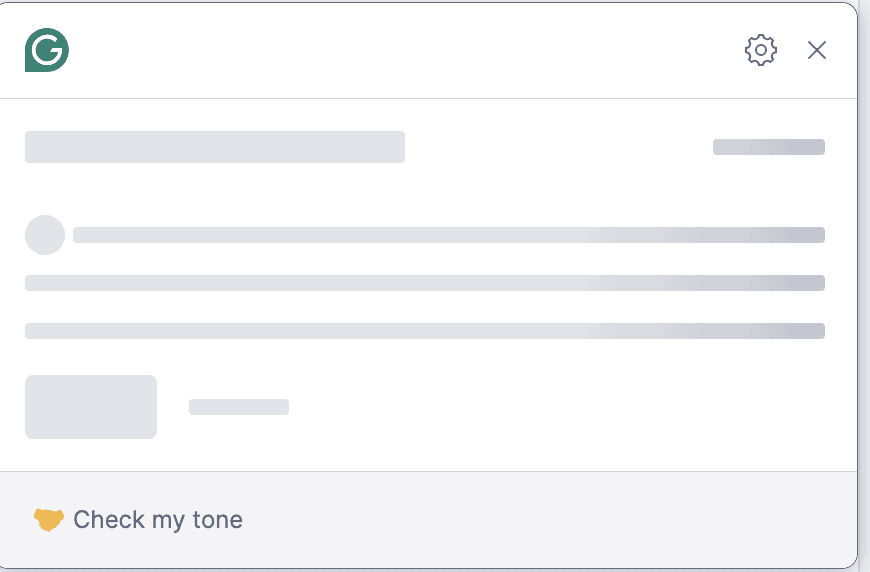Viewport: 870px width, 572px height.
Task: Click the circular loading avatar placeholder
Action: [x=45, y=235]
